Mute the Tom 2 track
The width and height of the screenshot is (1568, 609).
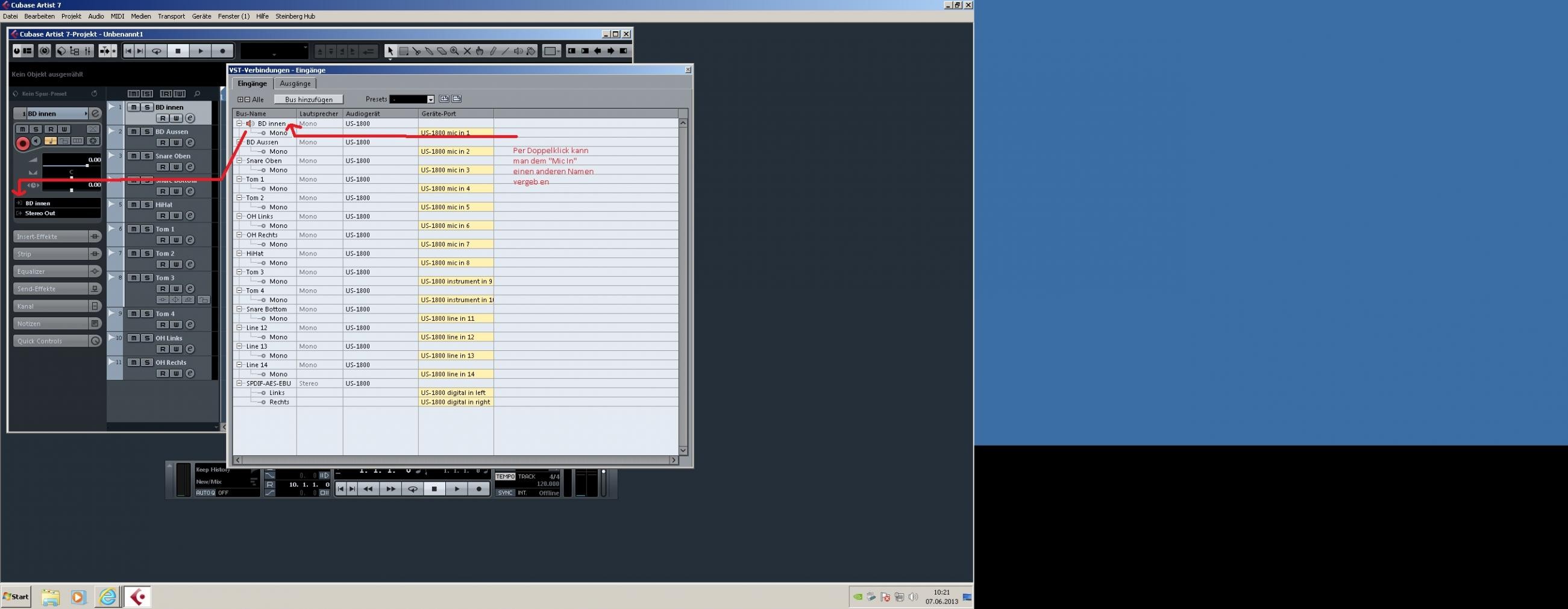pyautogui.click(x=133, y=253)
